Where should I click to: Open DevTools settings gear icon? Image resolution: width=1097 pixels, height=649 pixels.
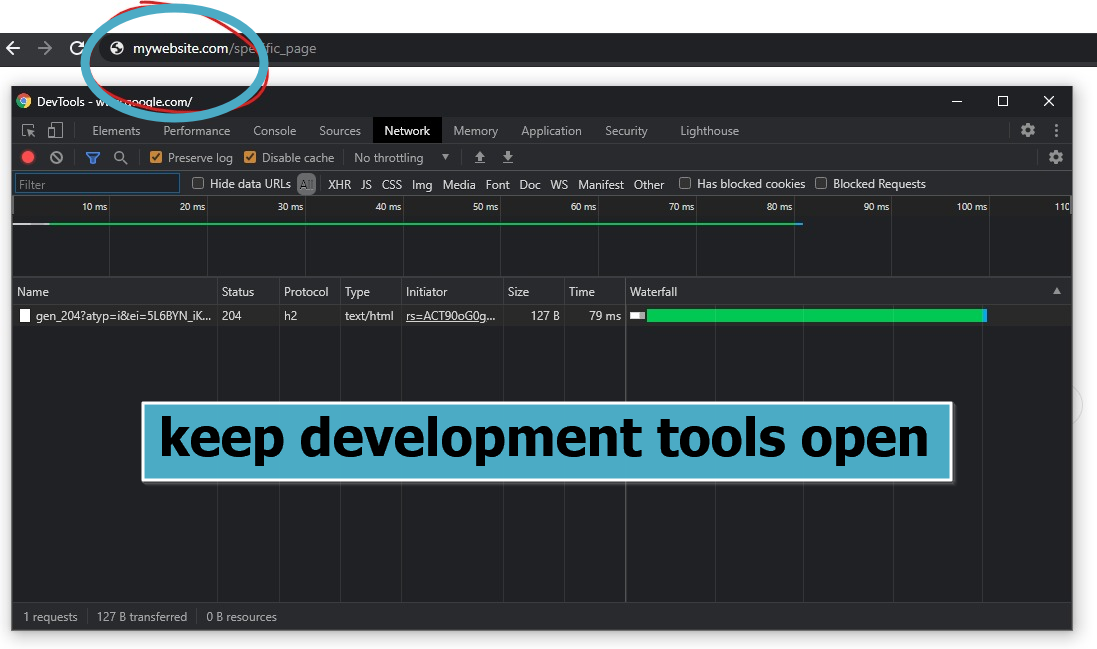point(1028,130)
